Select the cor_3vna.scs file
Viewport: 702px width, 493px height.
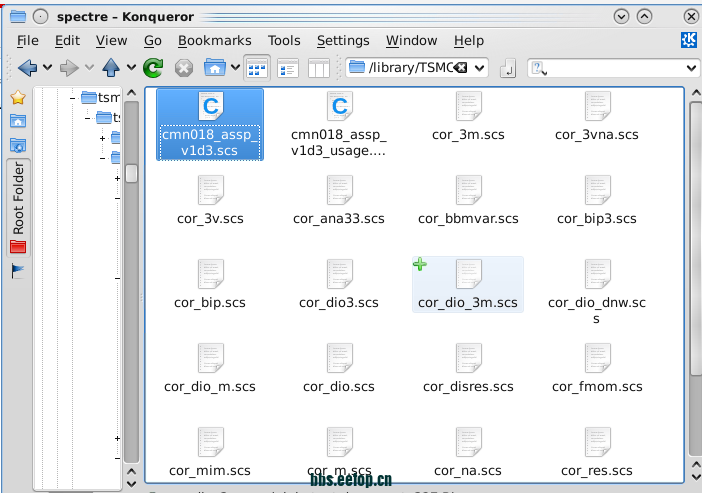tap(597, 116)
